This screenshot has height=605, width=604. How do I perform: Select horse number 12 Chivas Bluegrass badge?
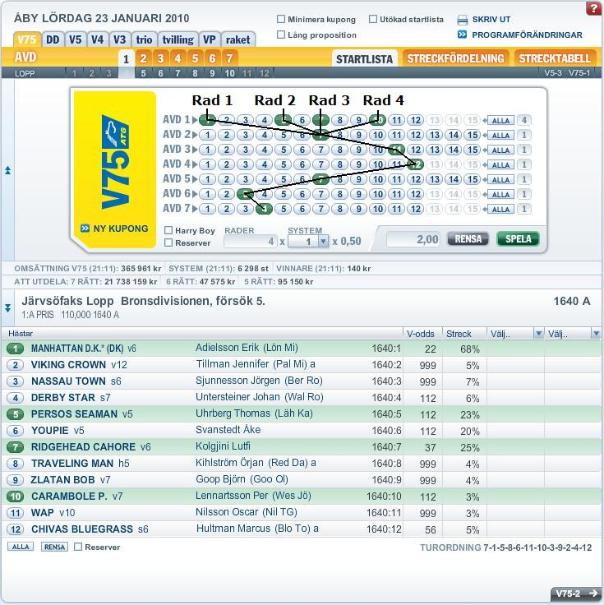coord(15,528)
